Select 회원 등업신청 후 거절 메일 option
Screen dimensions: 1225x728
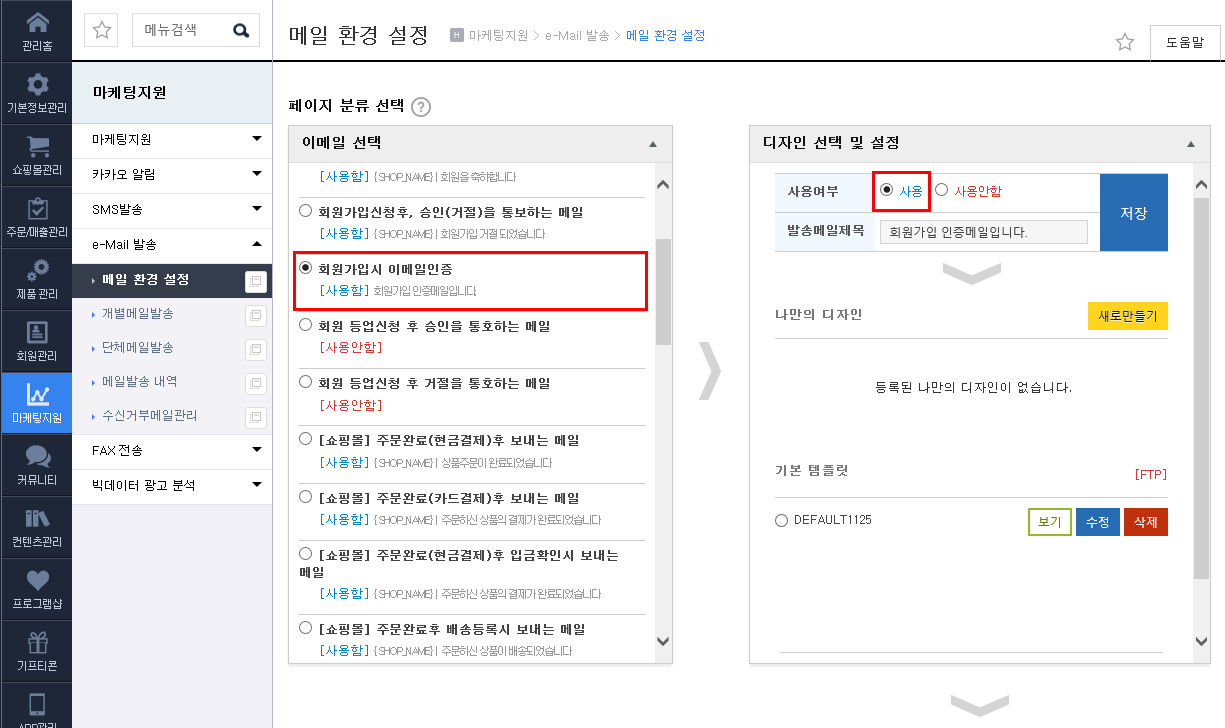[306, 383]
